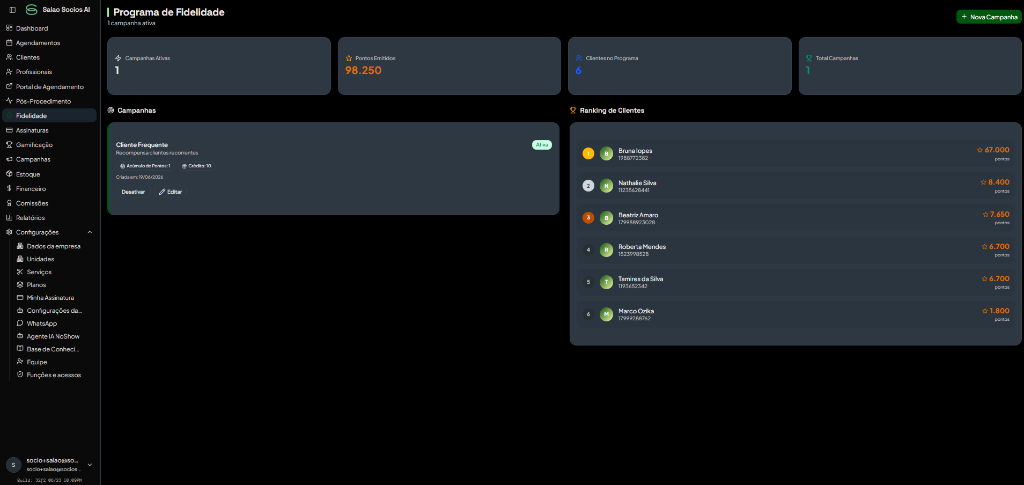Screen dimensions: 1024x485
Task: Open the Clientes section
Action: pos(50,57)
